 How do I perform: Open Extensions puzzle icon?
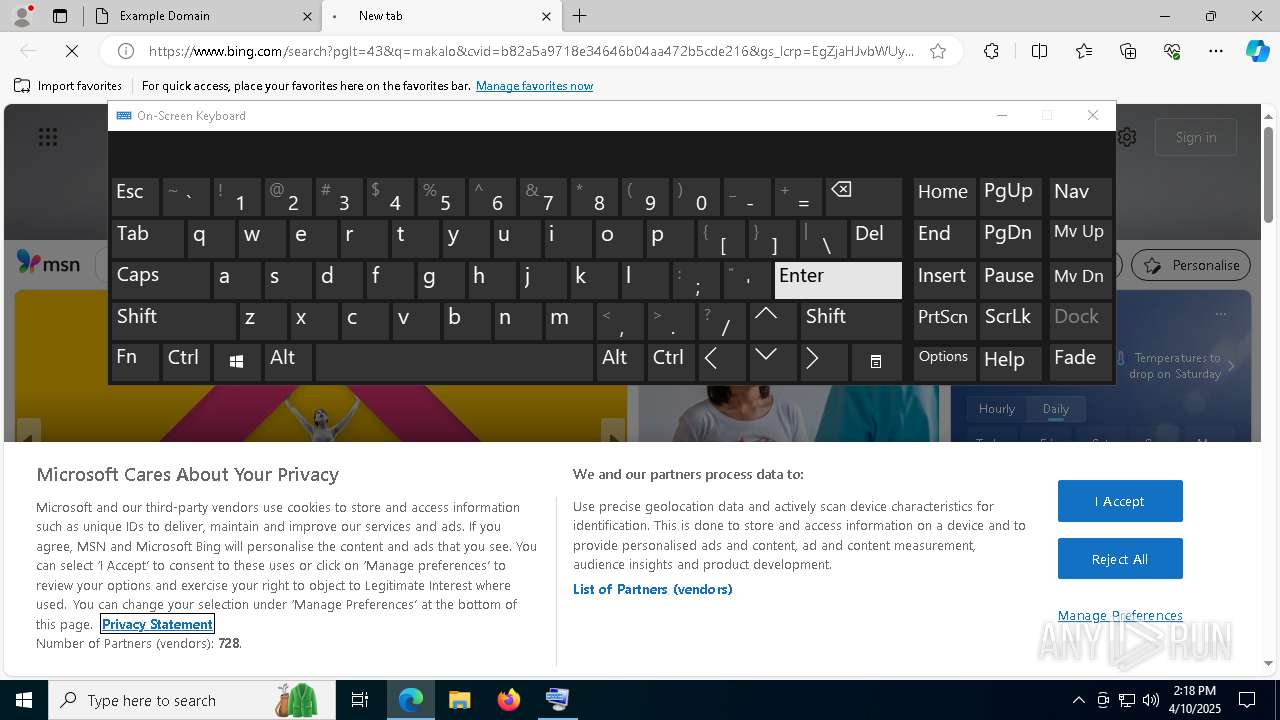[x=991, y=51]
